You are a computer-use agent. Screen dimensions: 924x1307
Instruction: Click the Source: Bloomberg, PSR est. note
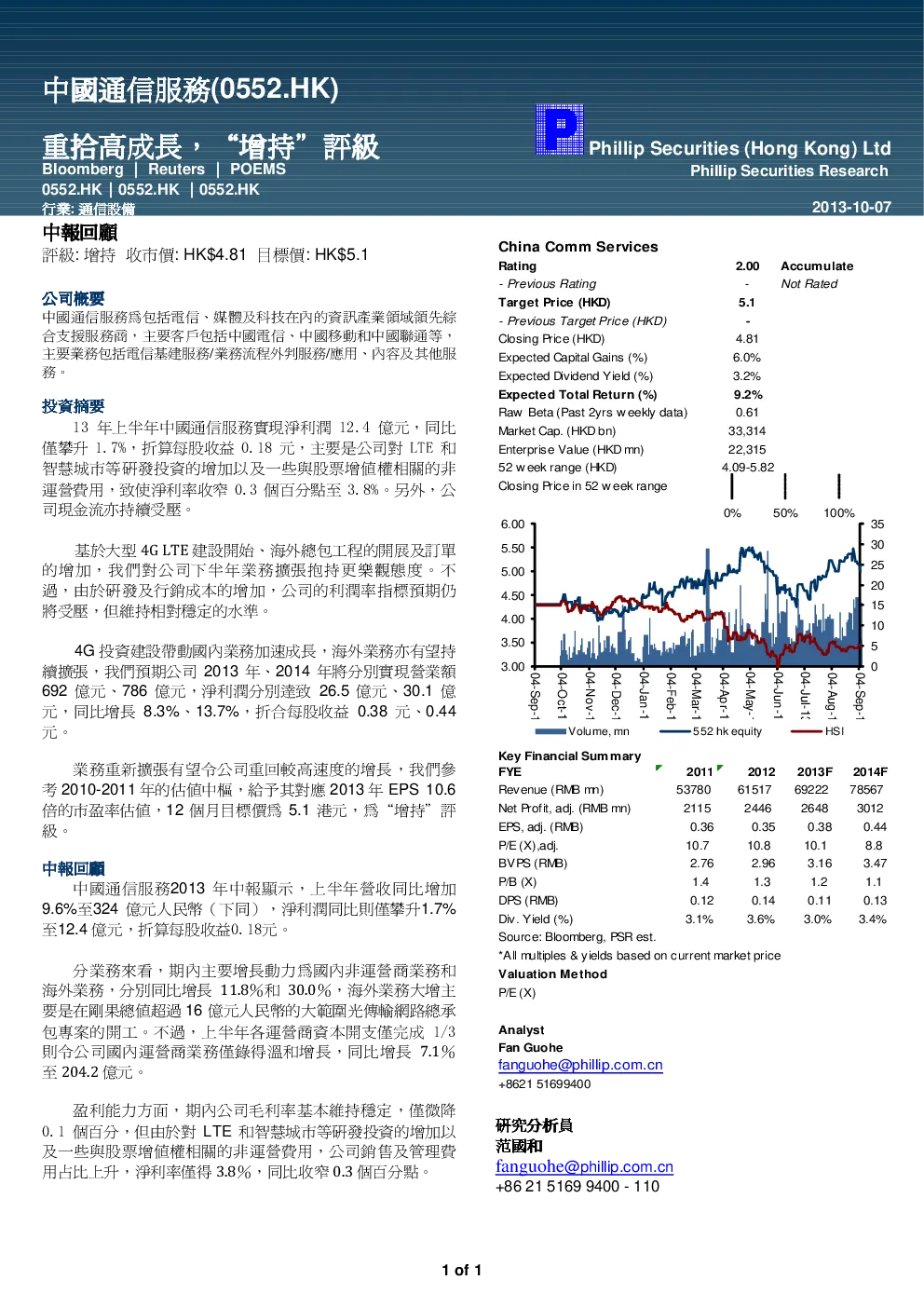click(x=577, y=937)
